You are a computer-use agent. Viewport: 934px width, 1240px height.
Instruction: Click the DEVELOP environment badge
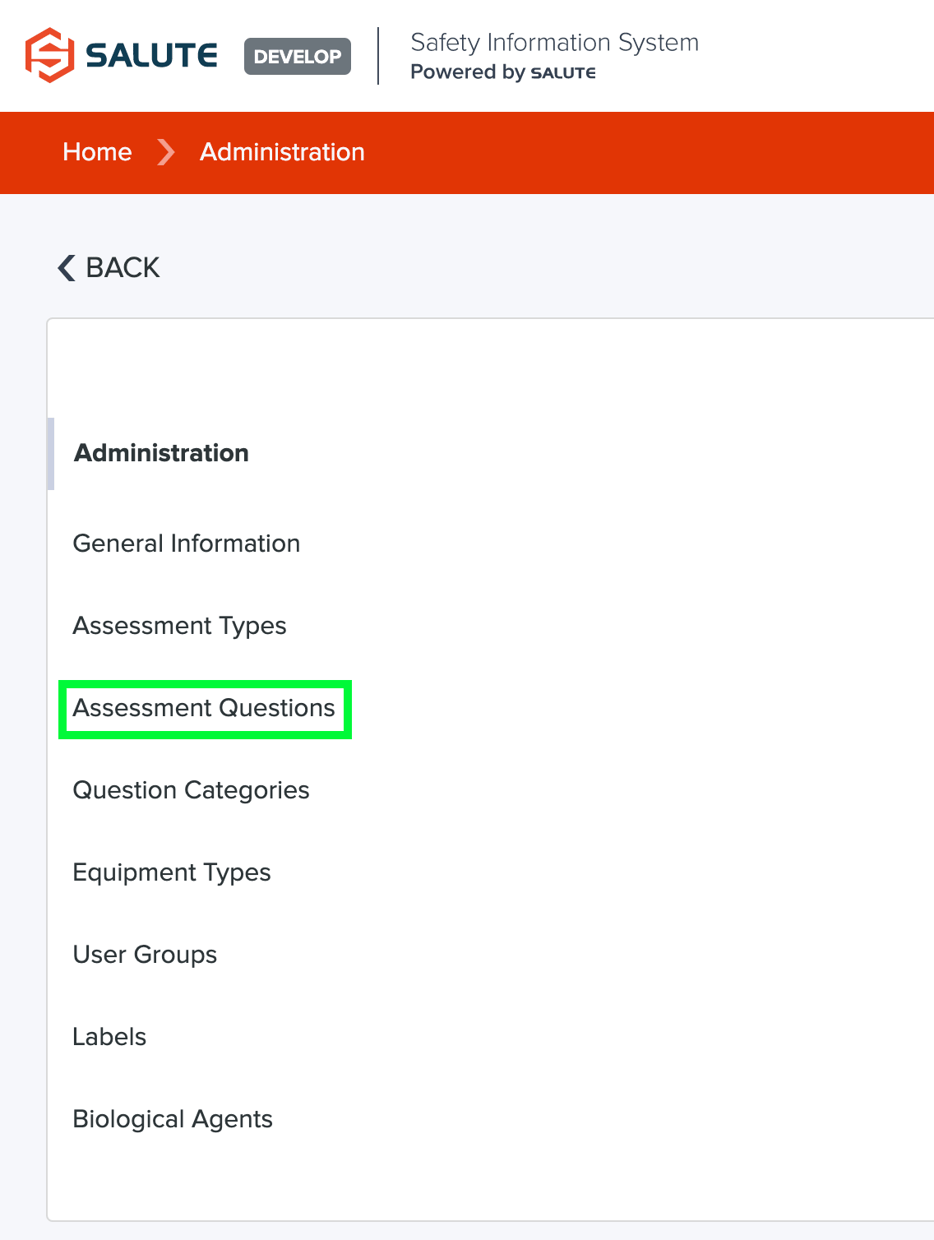pos(297,56)
